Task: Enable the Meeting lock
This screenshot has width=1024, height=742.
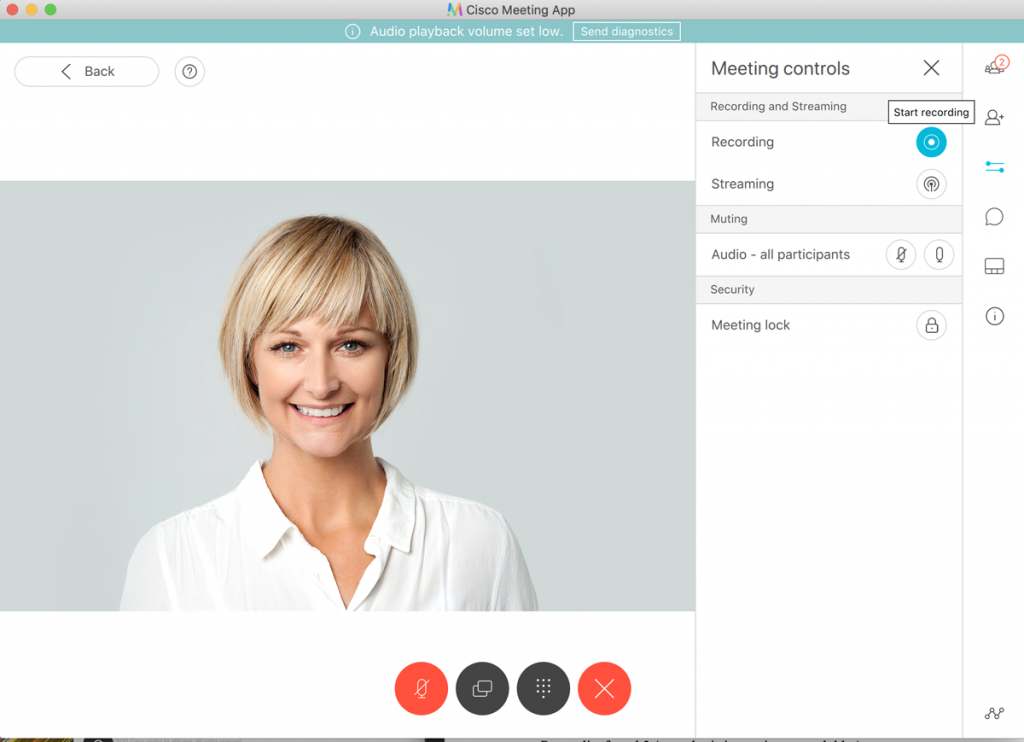Action: tap(931, 325)
